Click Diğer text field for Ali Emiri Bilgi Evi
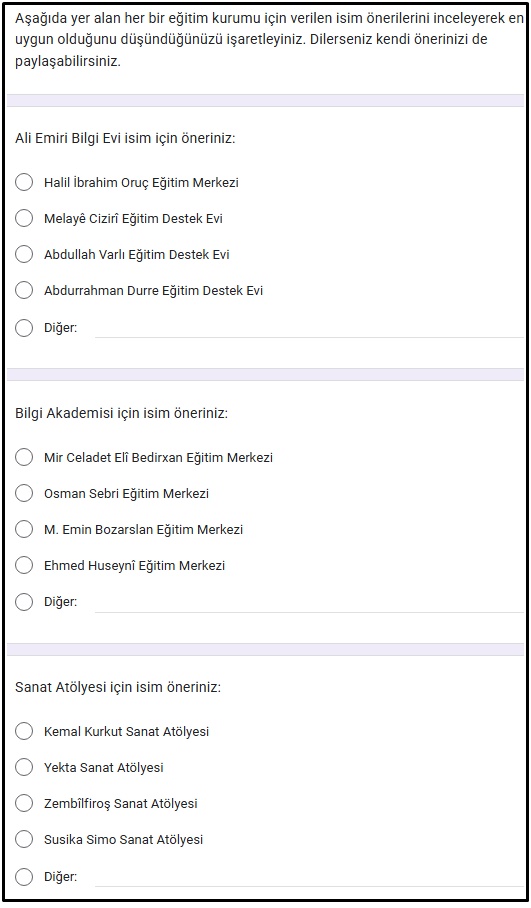This screenshot has height=908, width=531. pos(309,328)
